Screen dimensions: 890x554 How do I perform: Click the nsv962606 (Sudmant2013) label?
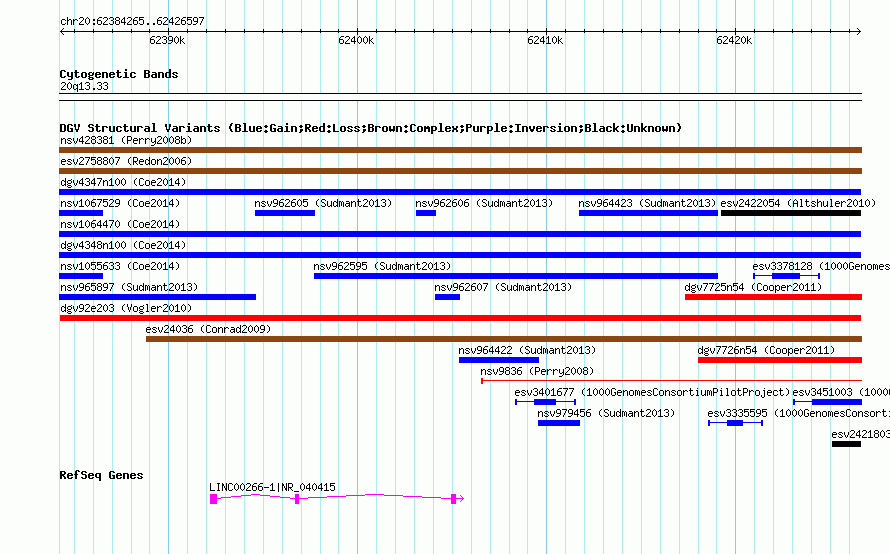click(484, 203)
